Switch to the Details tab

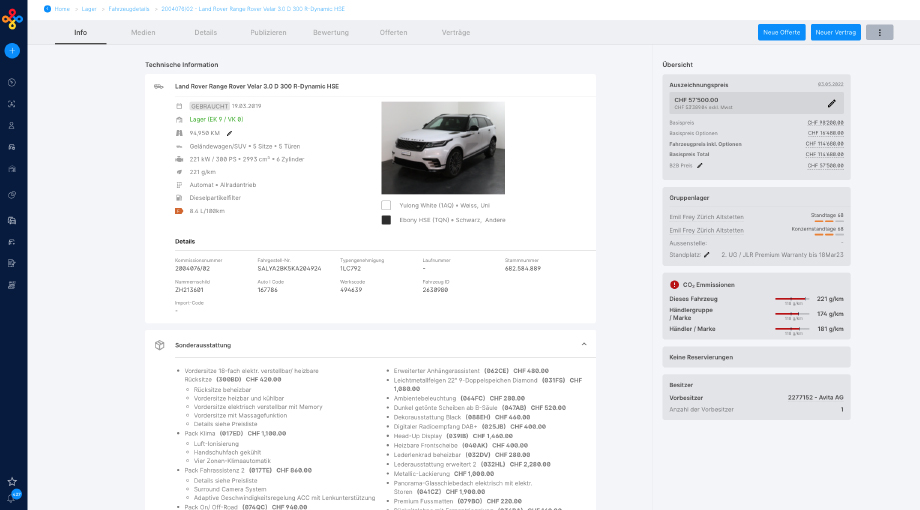pos(205,33)
